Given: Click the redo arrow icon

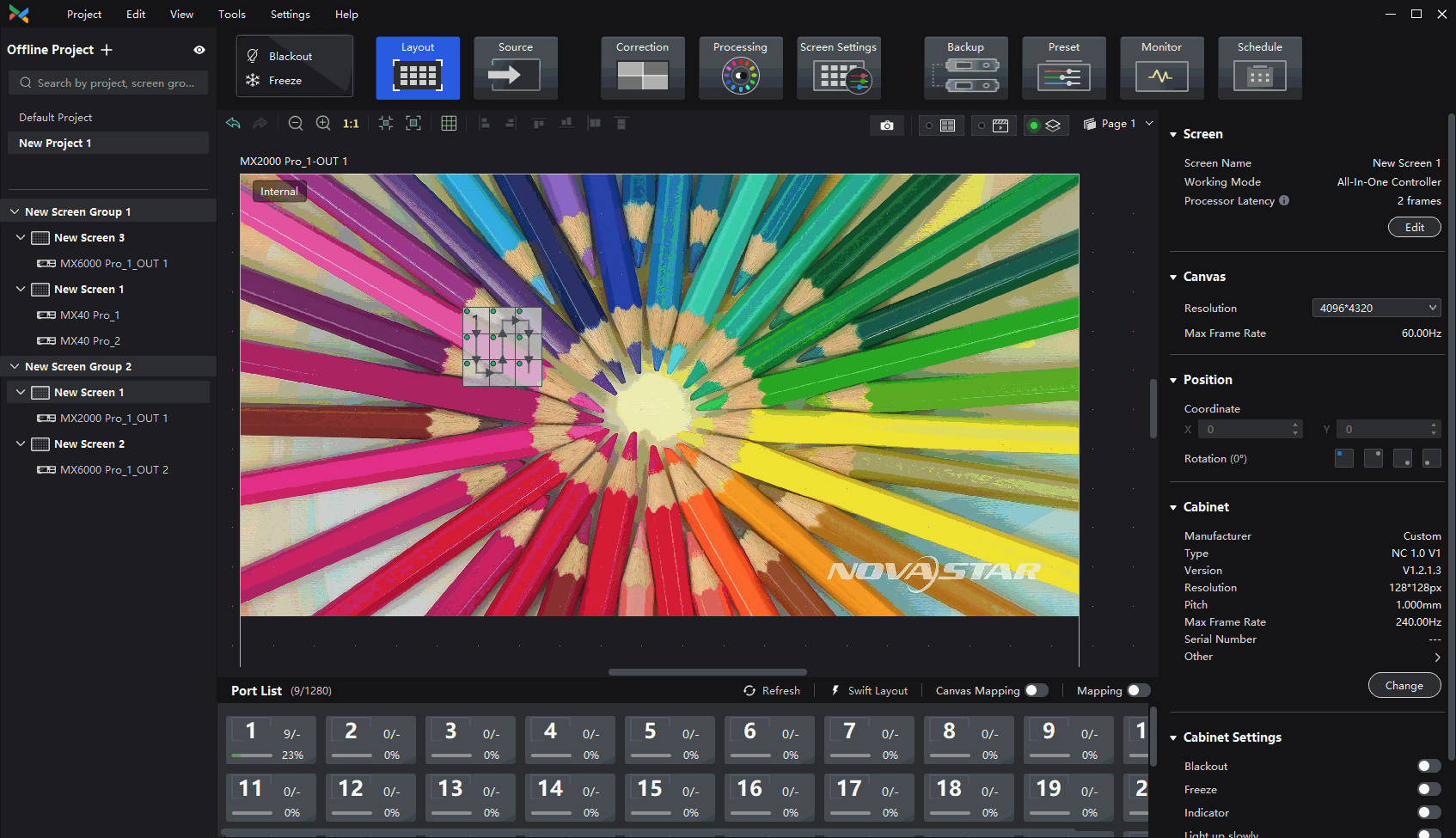Looking at the screenshot, I should point(260,124).
